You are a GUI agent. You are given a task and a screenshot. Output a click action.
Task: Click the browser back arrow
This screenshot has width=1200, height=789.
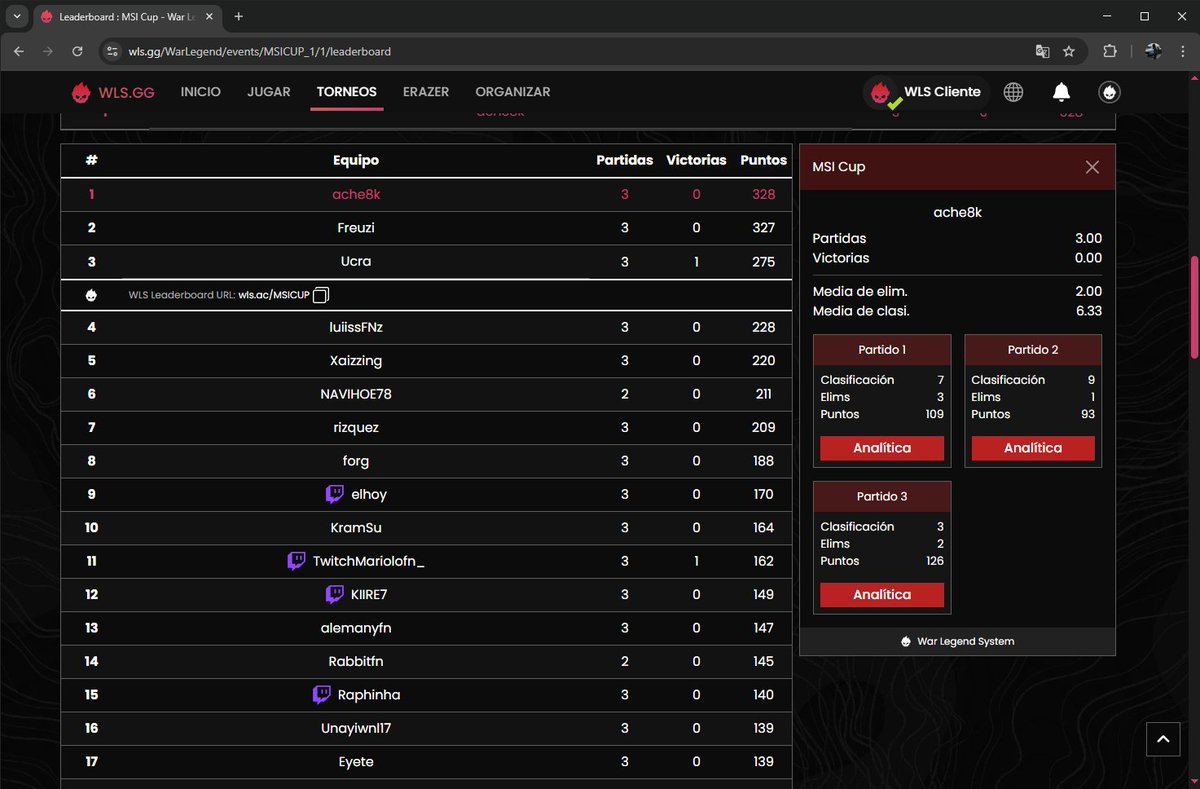19,51
